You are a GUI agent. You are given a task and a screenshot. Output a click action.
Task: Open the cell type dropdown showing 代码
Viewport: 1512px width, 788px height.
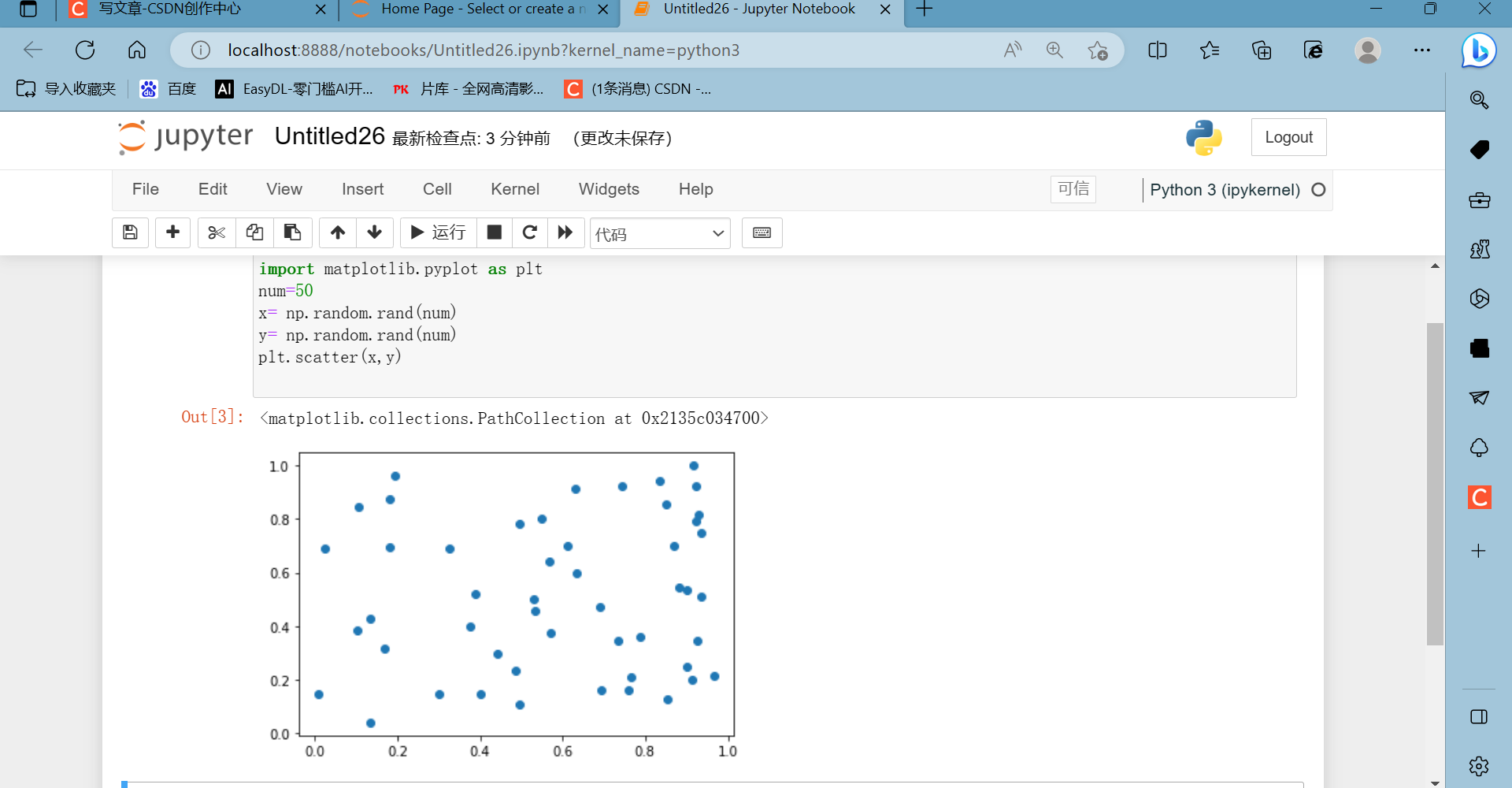660,233
